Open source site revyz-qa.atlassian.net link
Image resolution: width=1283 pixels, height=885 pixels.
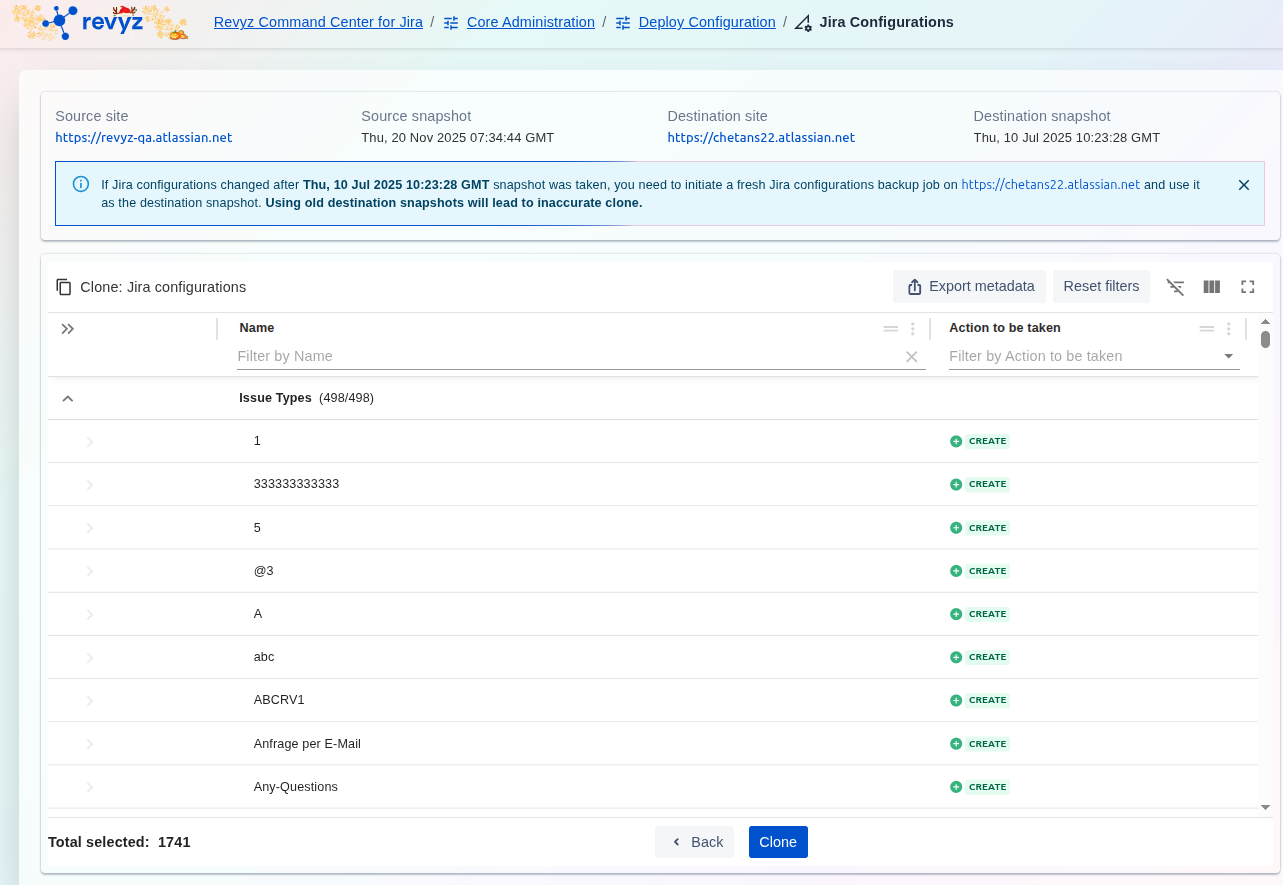click(144, 138)
